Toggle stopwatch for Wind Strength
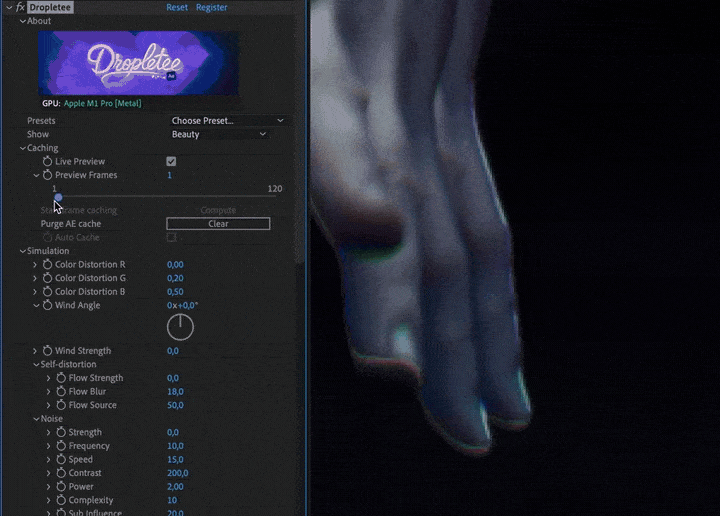 click(x=47, y=351)
